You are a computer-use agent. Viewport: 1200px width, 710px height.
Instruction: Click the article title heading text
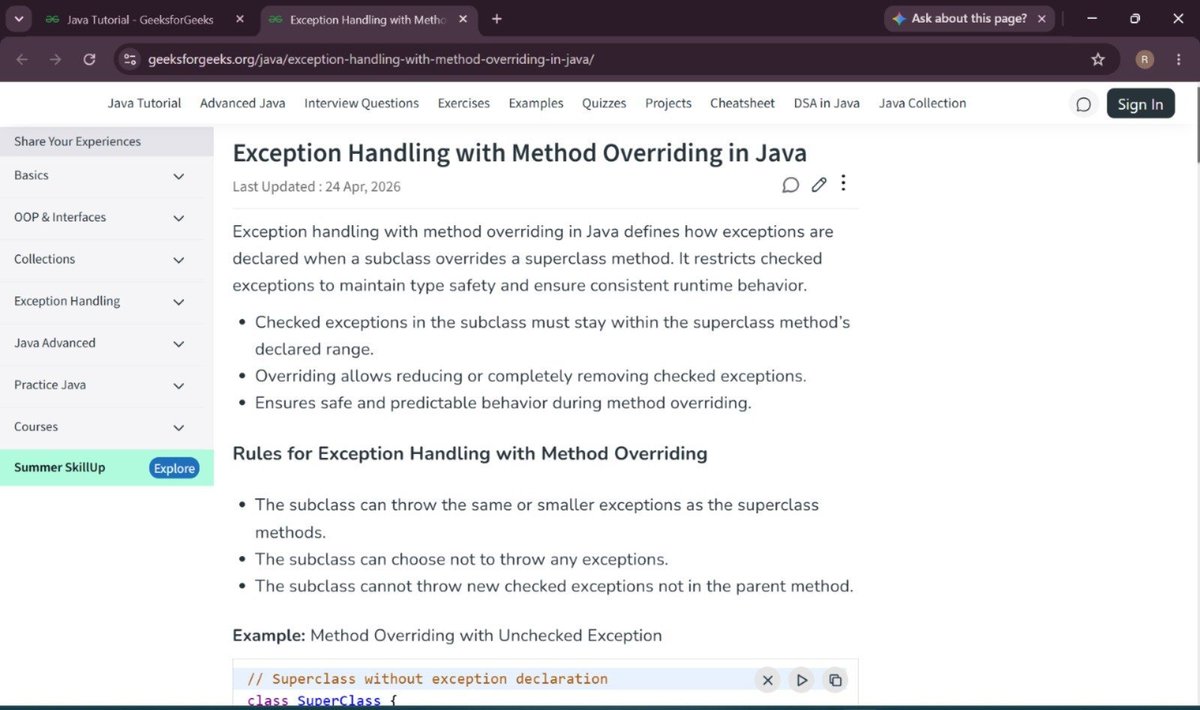coord(519,153)
